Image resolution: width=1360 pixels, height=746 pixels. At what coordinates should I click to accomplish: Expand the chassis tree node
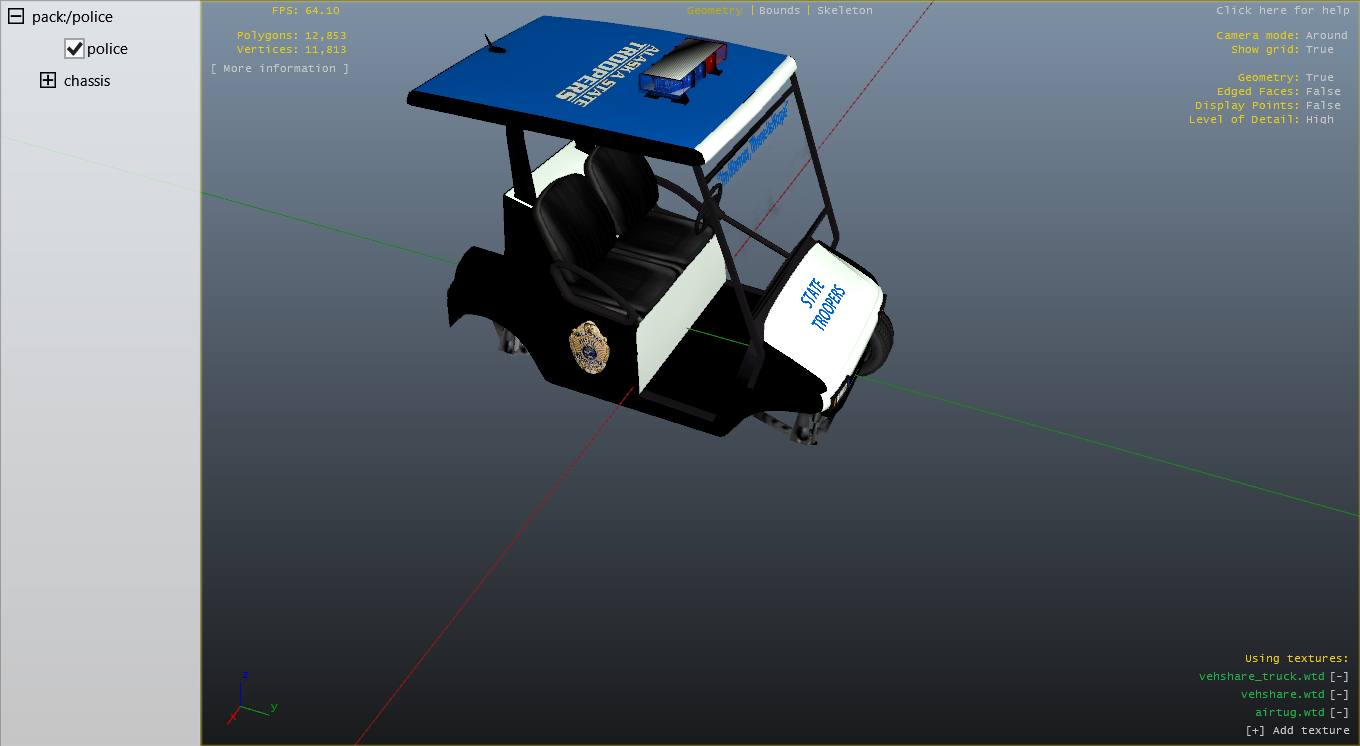(x=47, y=81)
